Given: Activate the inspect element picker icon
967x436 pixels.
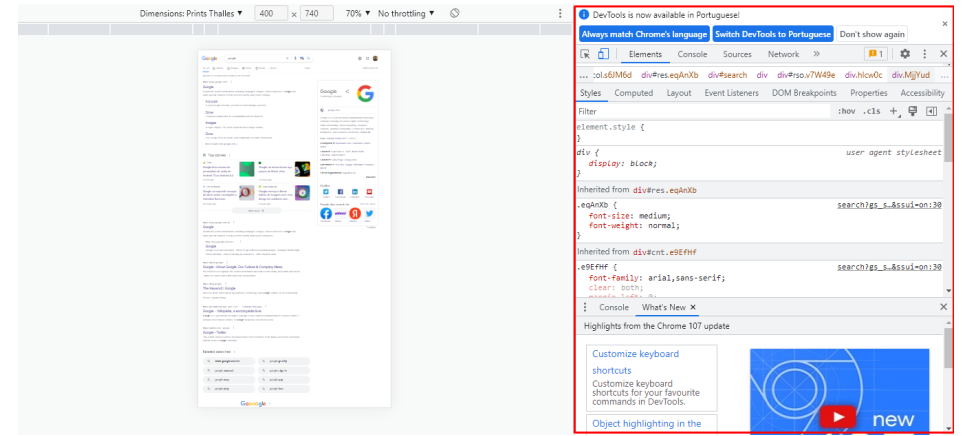Looking at the screenshot, I should pos(585,54).
